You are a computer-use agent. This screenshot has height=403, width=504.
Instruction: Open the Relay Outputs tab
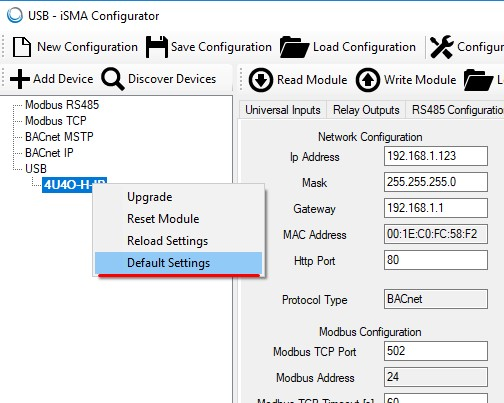366,110
